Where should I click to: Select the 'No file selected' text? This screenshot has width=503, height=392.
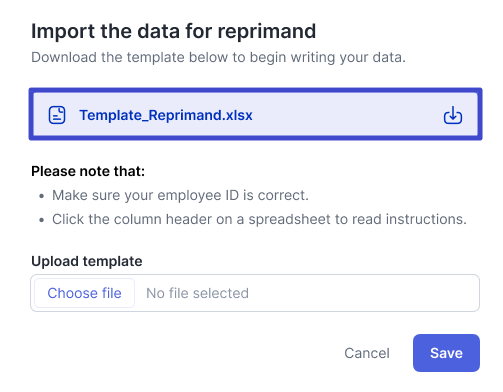[x=198, y=293]
